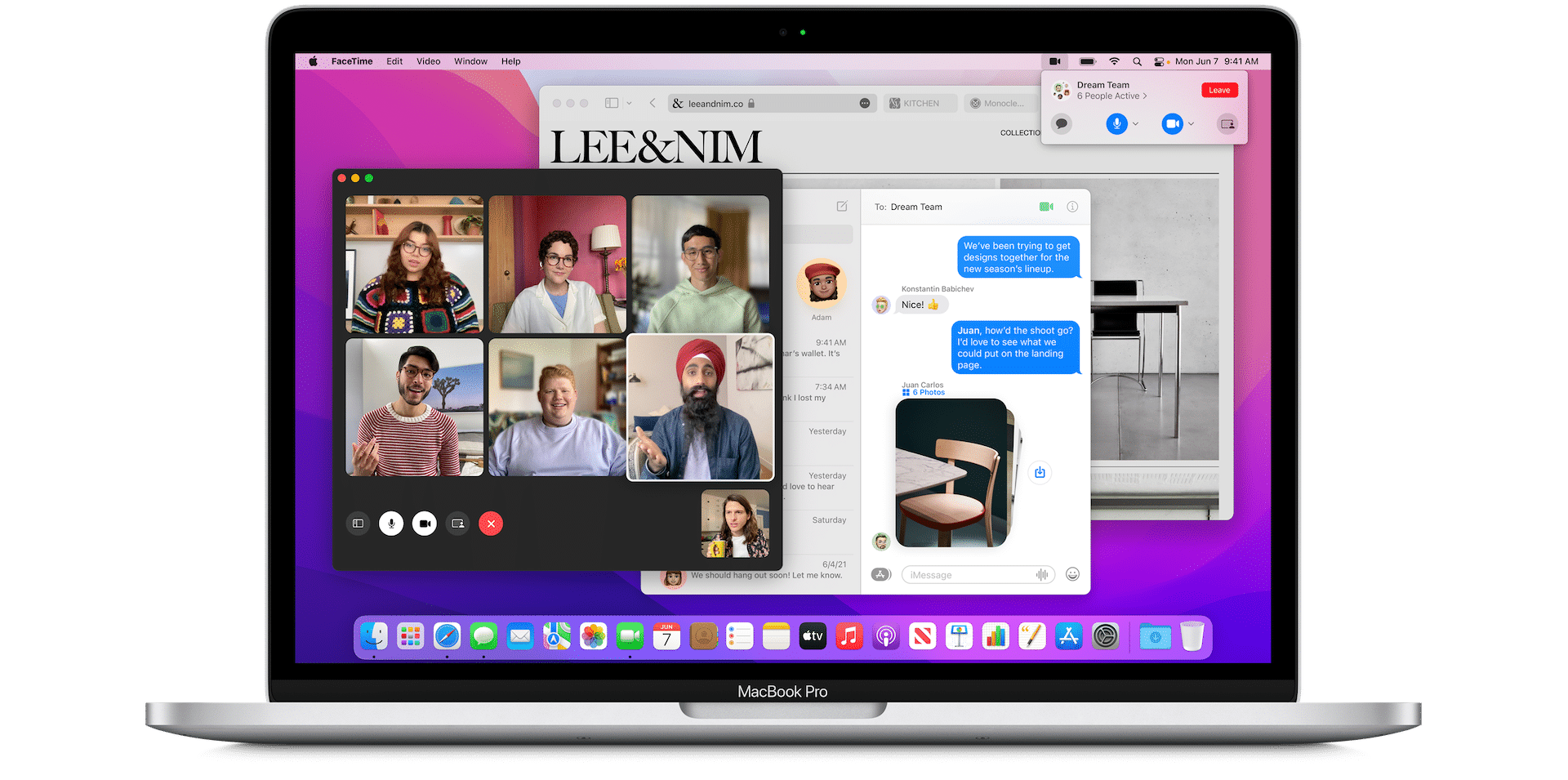
Task: Open the apps button beside the iMessage field
Action: (x=880, y=575)
